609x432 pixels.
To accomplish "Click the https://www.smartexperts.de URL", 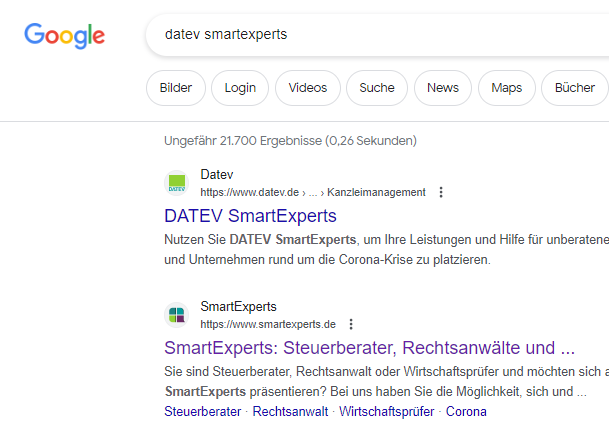I will click(x=268, y=324).
